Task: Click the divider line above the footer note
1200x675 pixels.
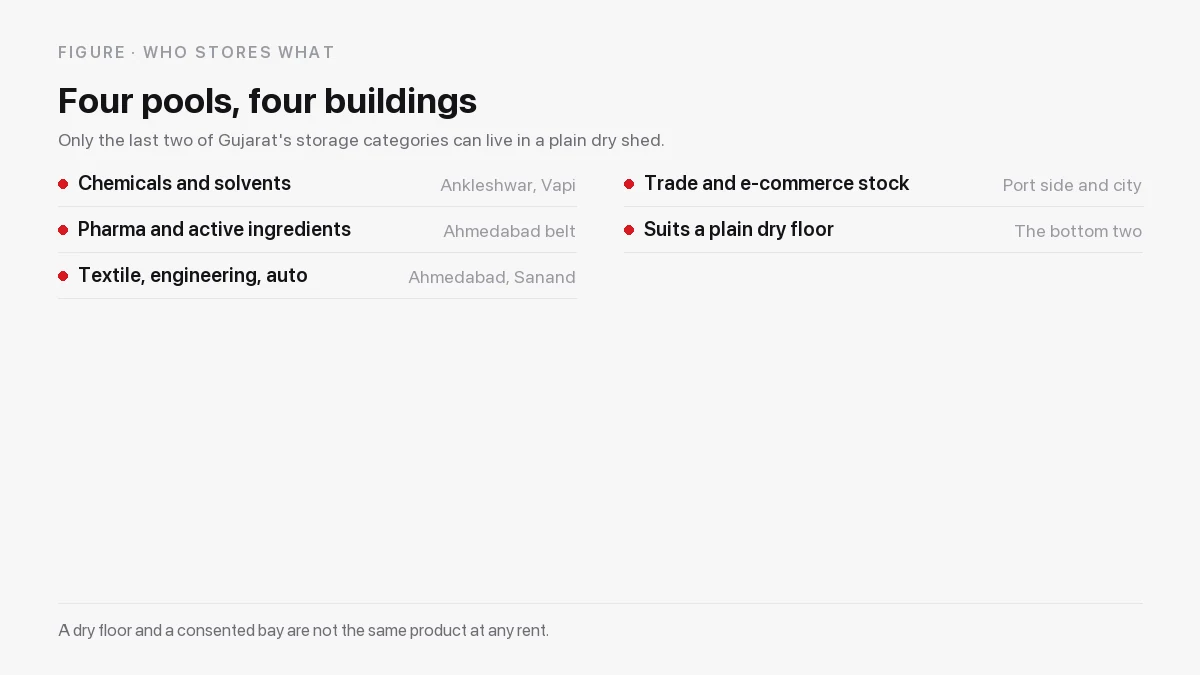Action: click(x=600, y=603)
